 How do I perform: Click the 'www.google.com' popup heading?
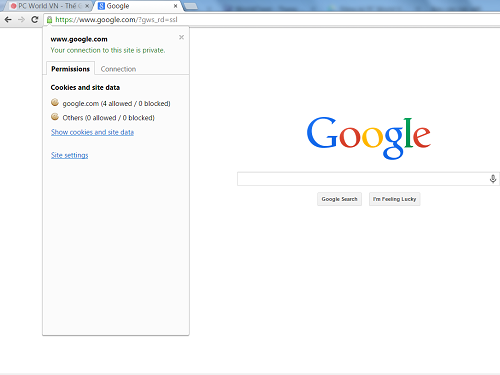click(79, 39)
